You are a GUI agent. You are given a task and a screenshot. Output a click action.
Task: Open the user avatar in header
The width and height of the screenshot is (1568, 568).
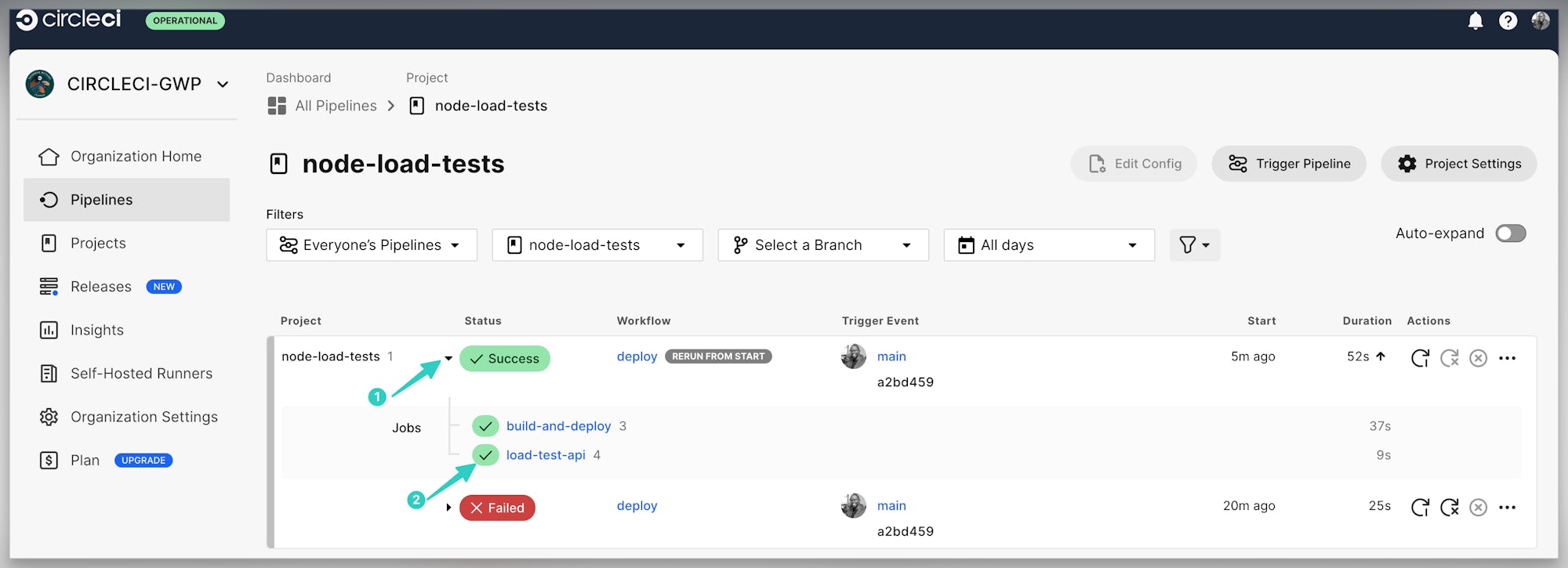tap(1541, 21)
